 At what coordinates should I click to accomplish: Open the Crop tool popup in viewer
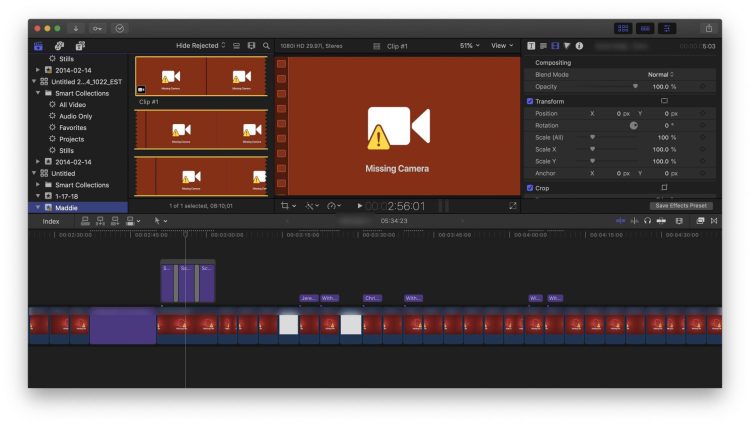coord(288,206)
